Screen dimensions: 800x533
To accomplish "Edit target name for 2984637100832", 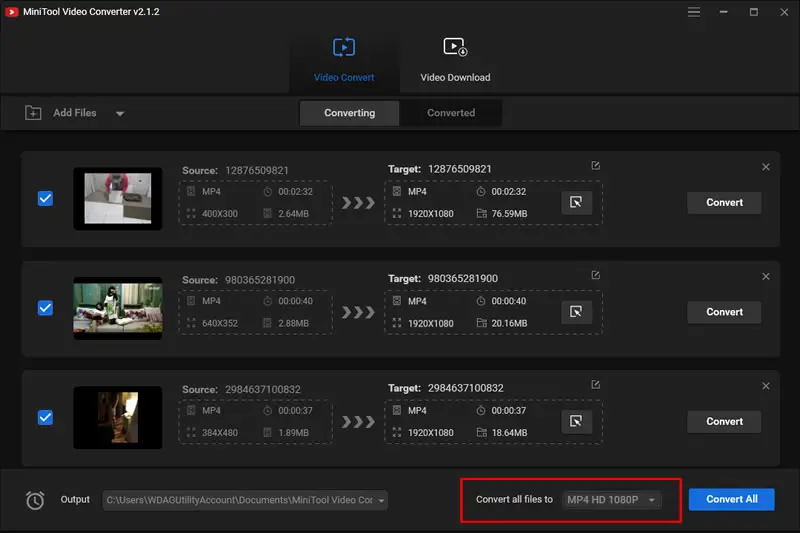I will tap(595, 385).
